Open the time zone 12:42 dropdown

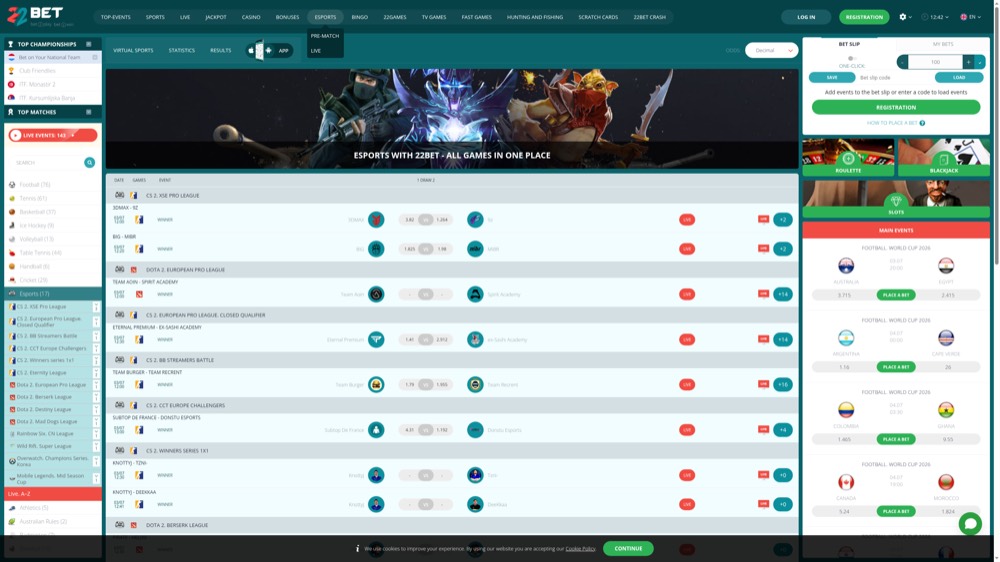[x=935, y=17]
